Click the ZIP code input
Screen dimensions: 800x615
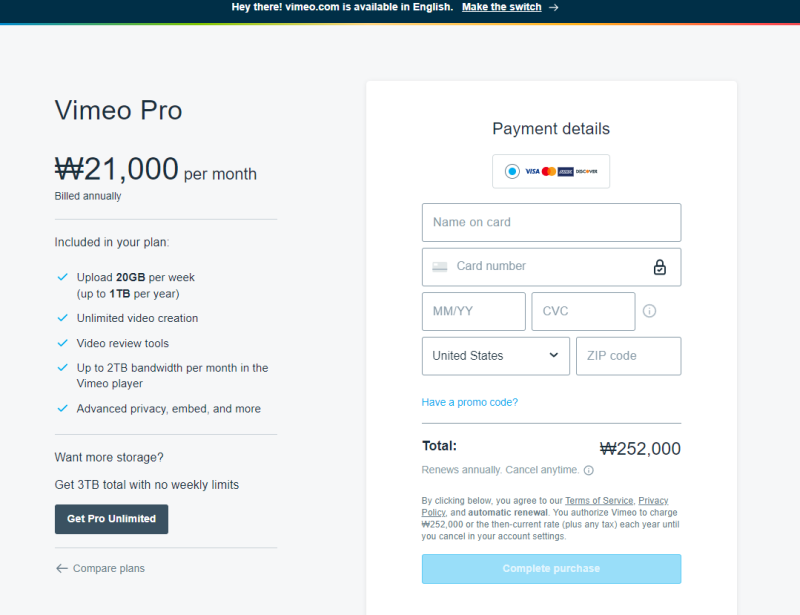(628, 356)
